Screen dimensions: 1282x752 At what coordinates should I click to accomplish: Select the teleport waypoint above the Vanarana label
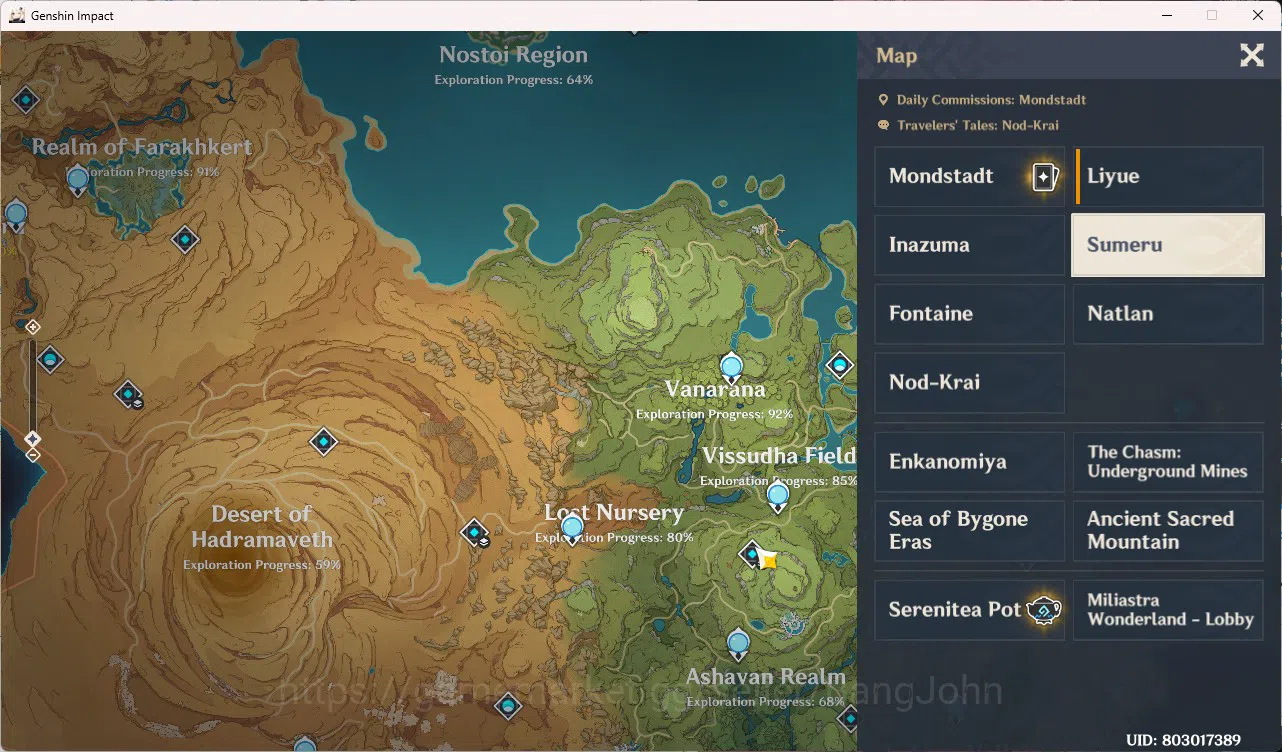(731, 368)
